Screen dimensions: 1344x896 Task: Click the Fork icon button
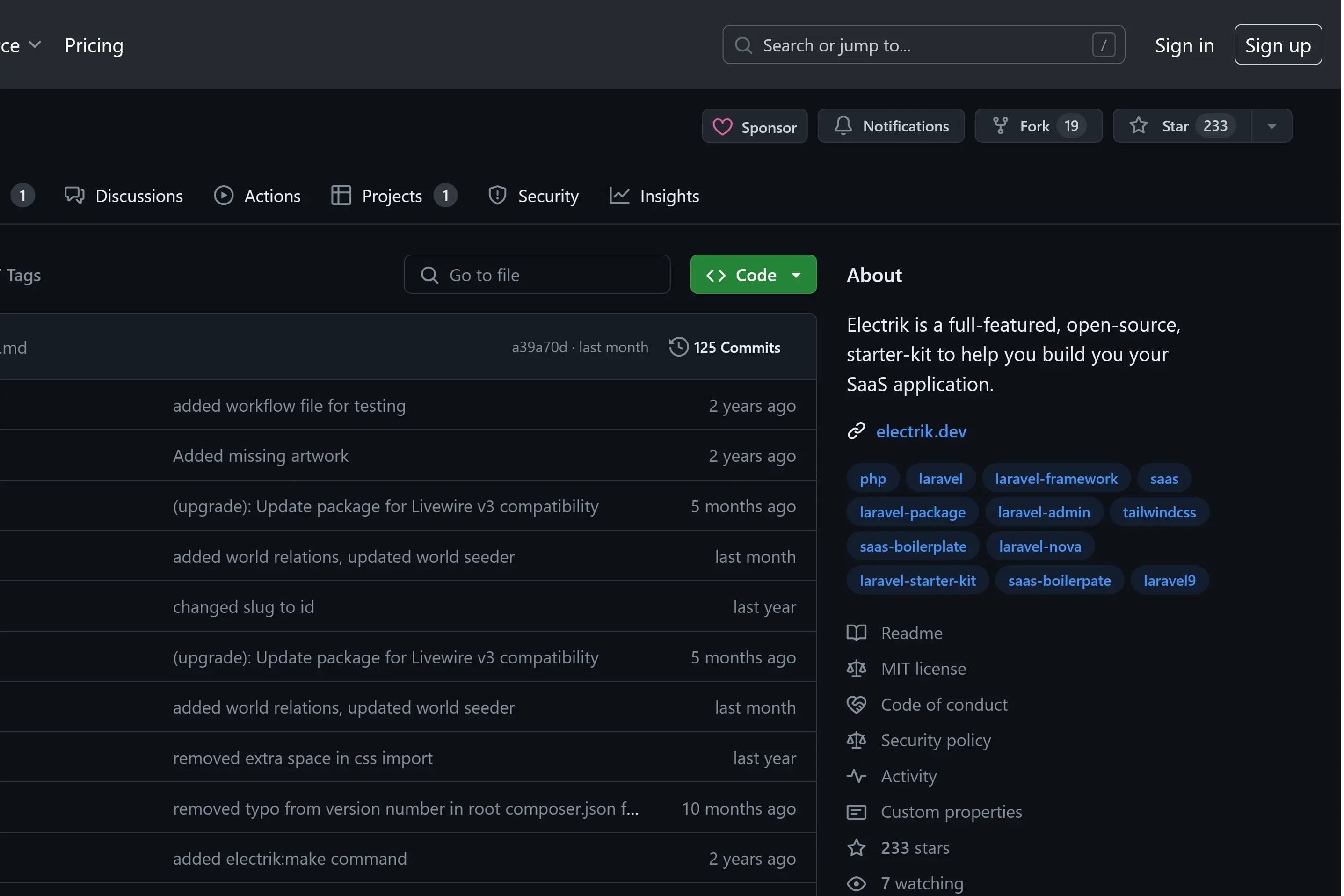click(1000, 126)
